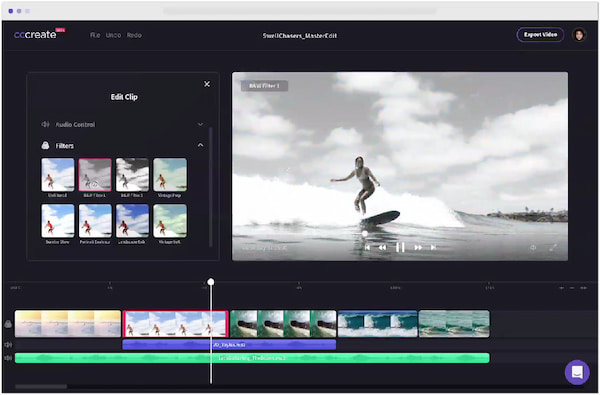Fast forward the video preview

pos(418,248)
